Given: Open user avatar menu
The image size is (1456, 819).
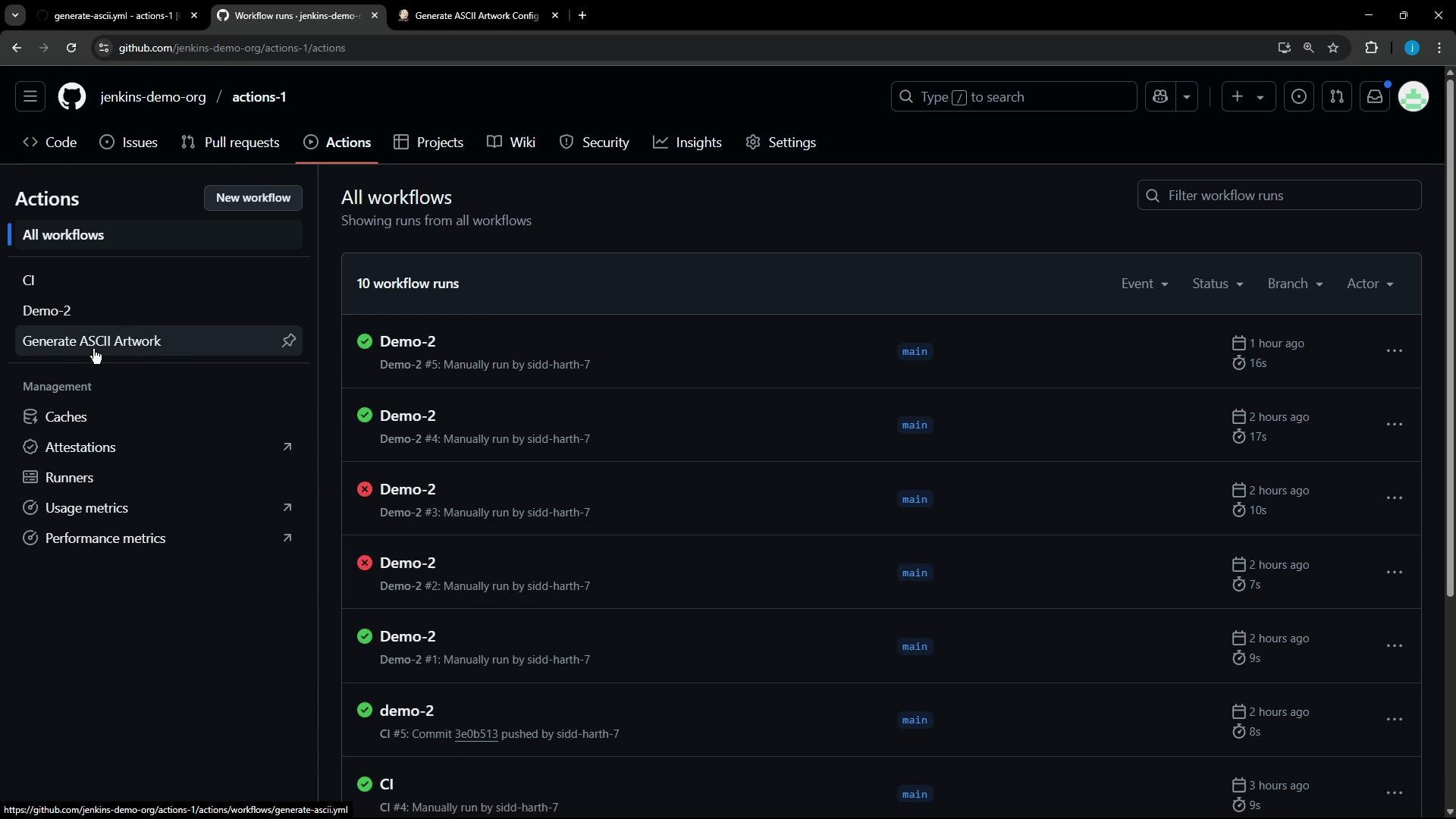Looking at the screenshot, I should point(1414,97).
